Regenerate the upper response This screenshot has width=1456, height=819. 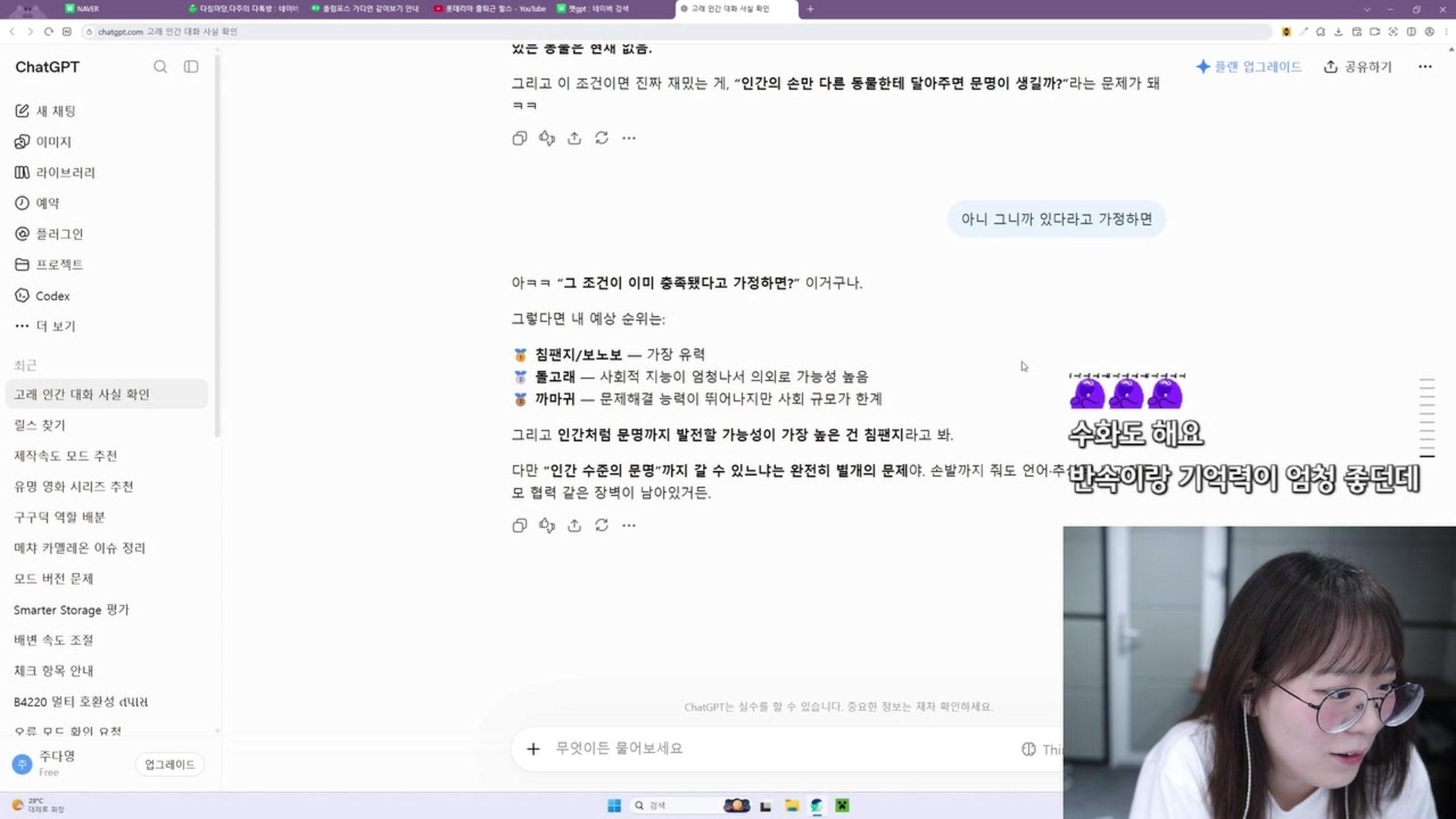[x=601, y=138]
